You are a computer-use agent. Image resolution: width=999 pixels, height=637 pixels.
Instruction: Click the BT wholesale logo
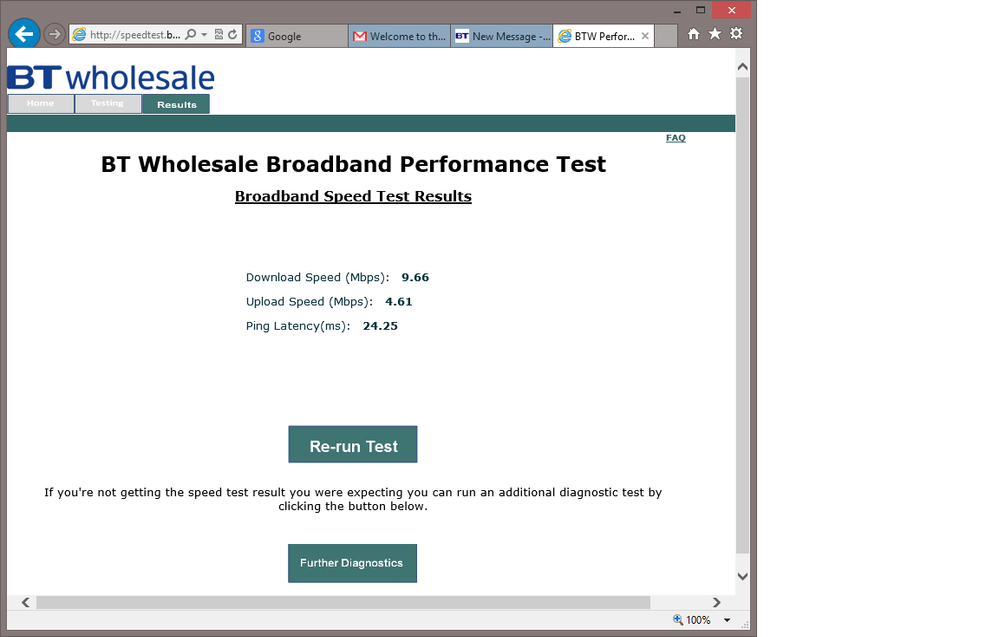(x=111, y=78)
